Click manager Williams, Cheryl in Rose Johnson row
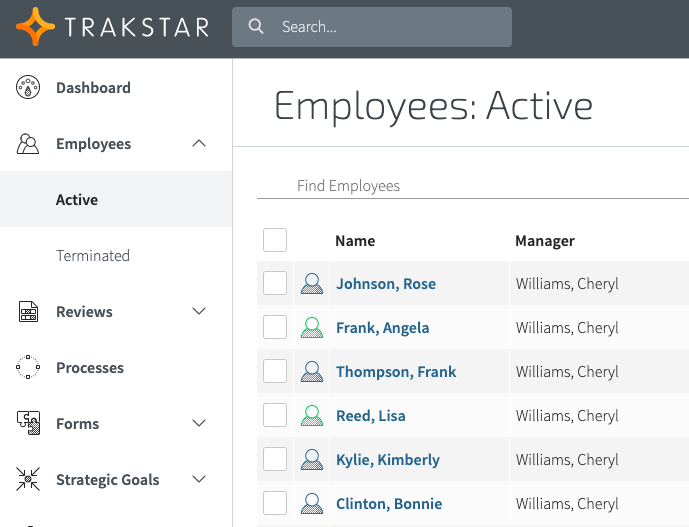Screen dimensions: 689x527 567,284
